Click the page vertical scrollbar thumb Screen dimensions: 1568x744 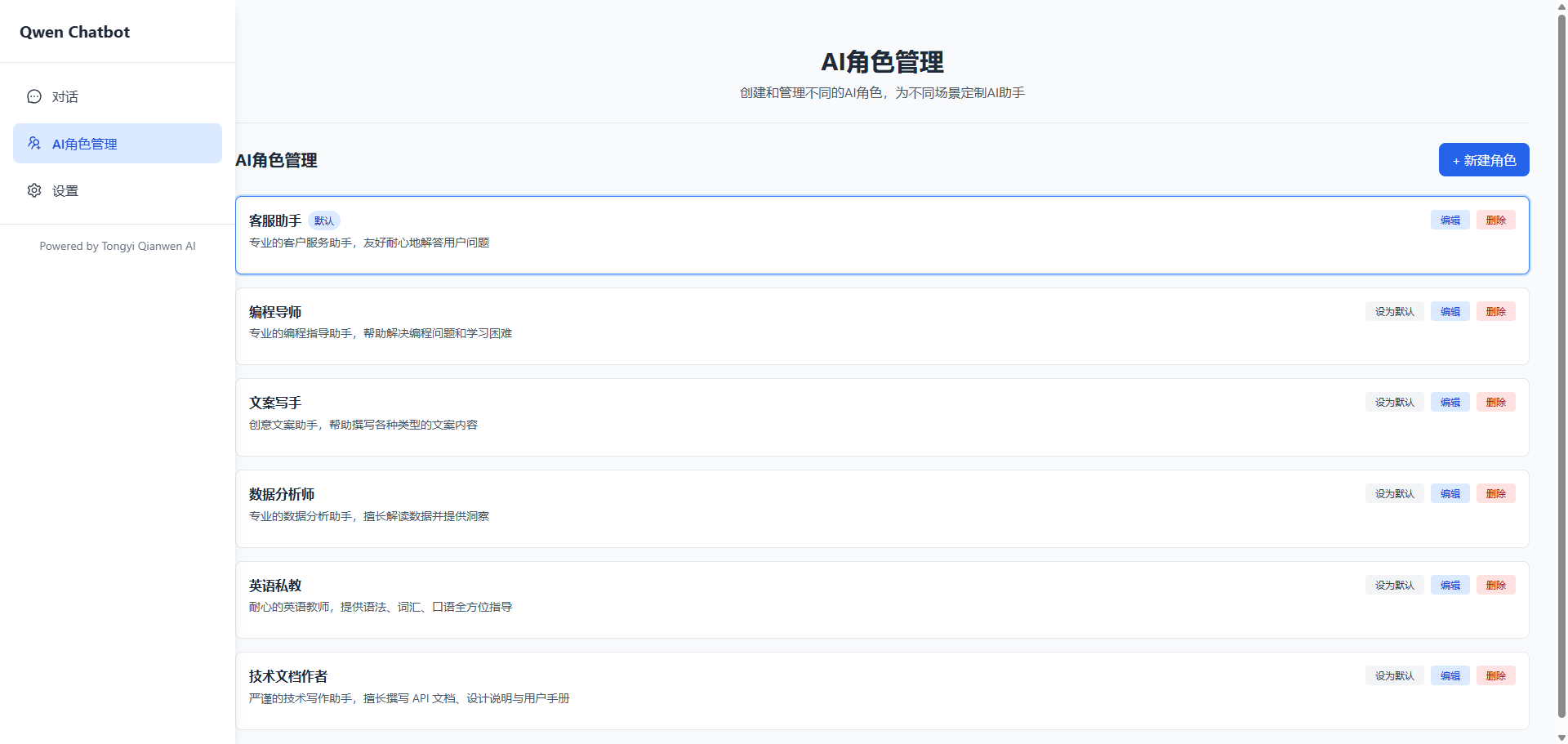(1561, 366)
